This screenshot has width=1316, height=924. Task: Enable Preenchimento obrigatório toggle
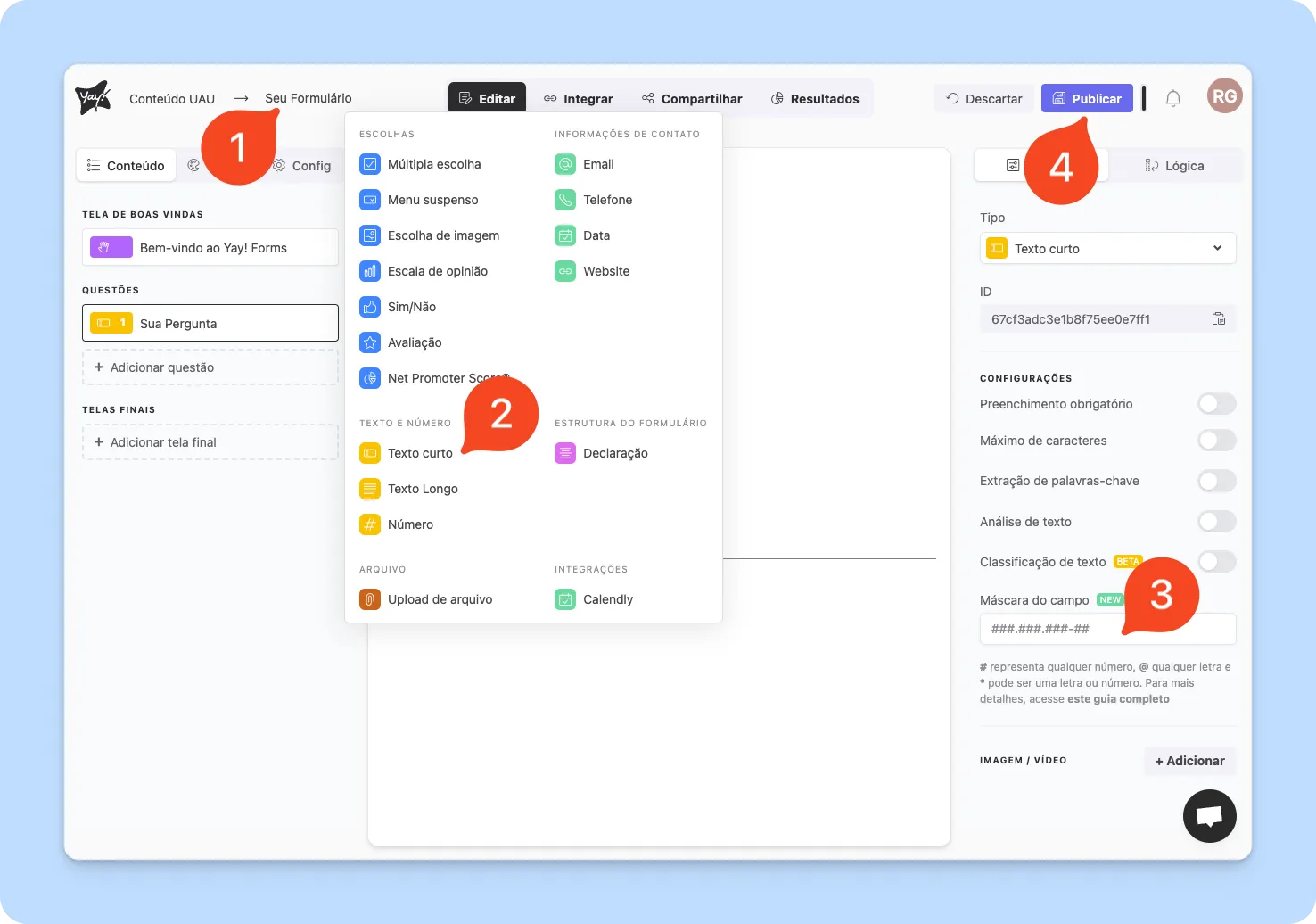click(1216, 404)
